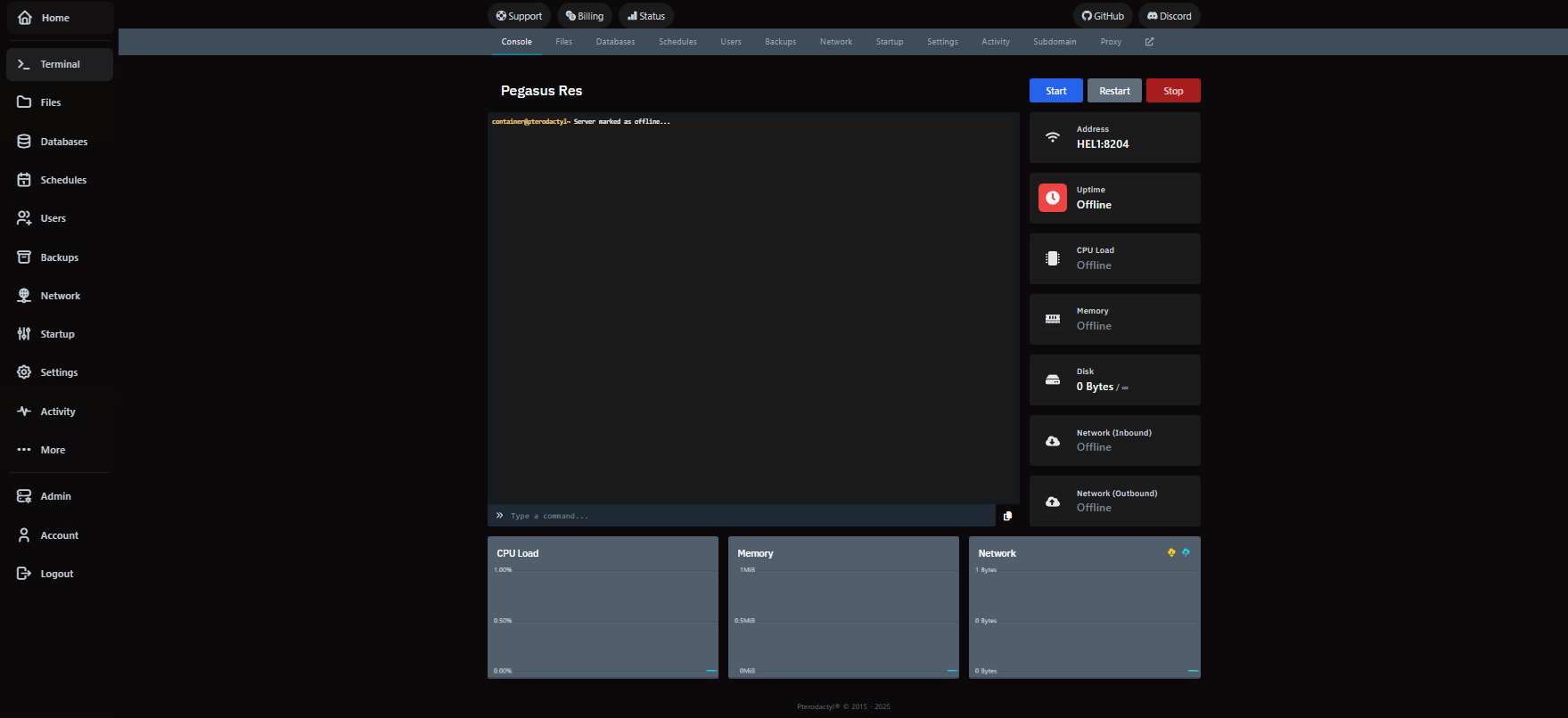Click the Disk '0 Bytes' value

(1095, 387)
